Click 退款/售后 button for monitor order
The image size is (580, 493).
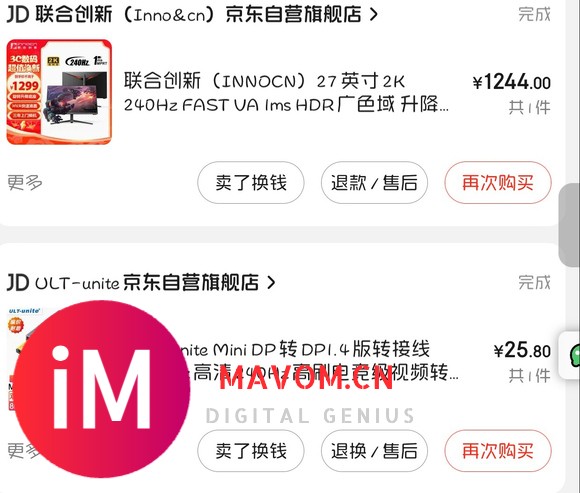(374, 182)
